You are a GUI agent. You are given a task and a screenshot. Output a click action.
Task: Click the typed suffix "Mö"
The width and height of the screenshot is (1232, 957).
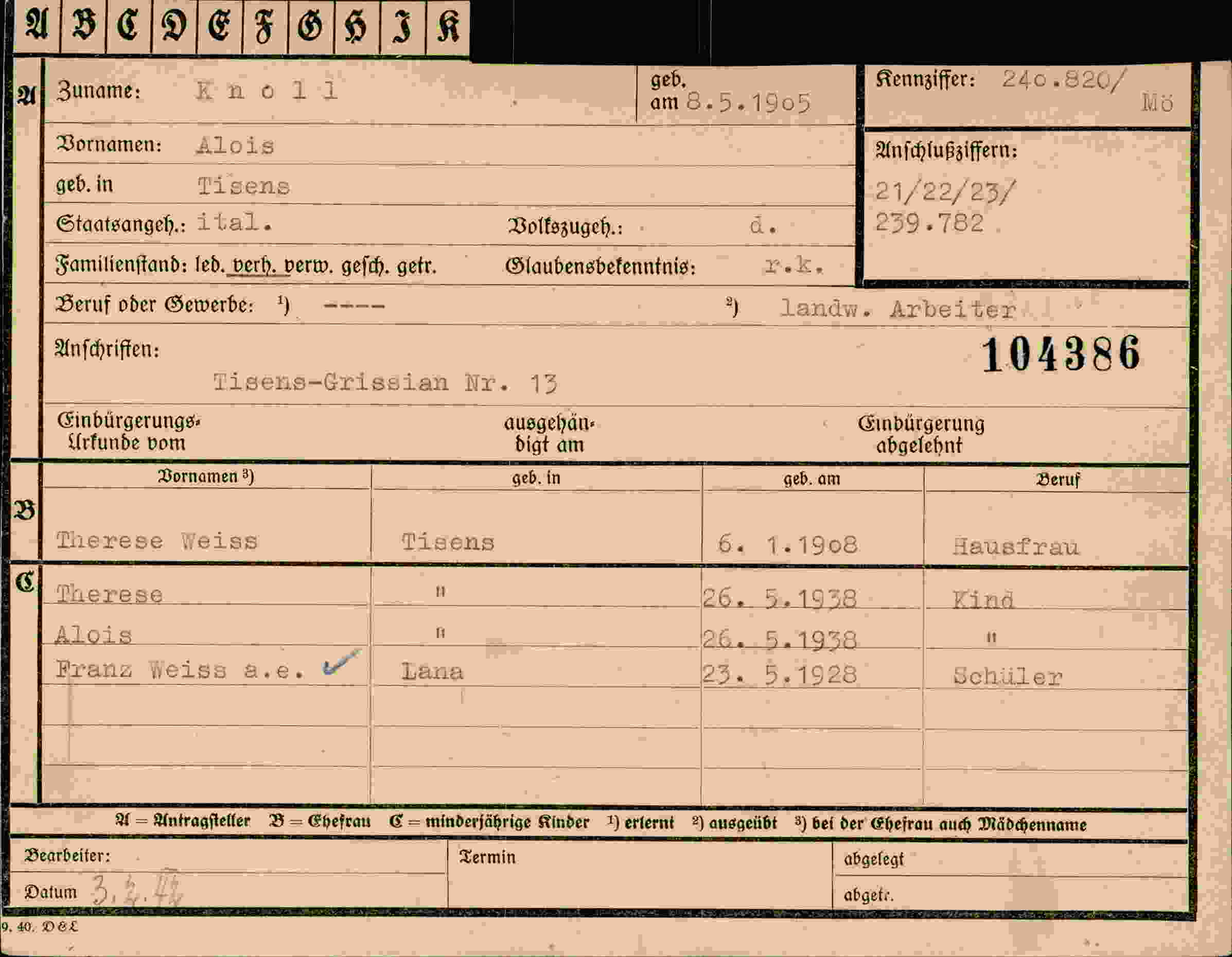(1157, 103)
